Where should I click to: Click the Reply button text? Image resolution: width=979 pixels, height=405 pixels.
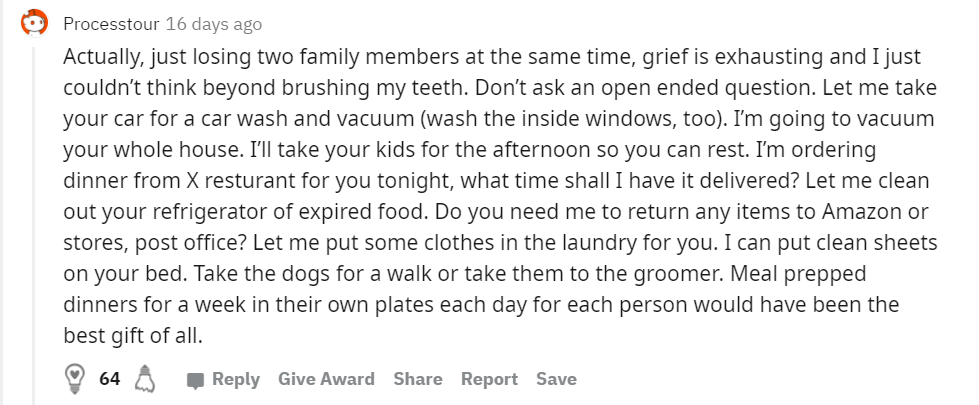click(235, 379)
